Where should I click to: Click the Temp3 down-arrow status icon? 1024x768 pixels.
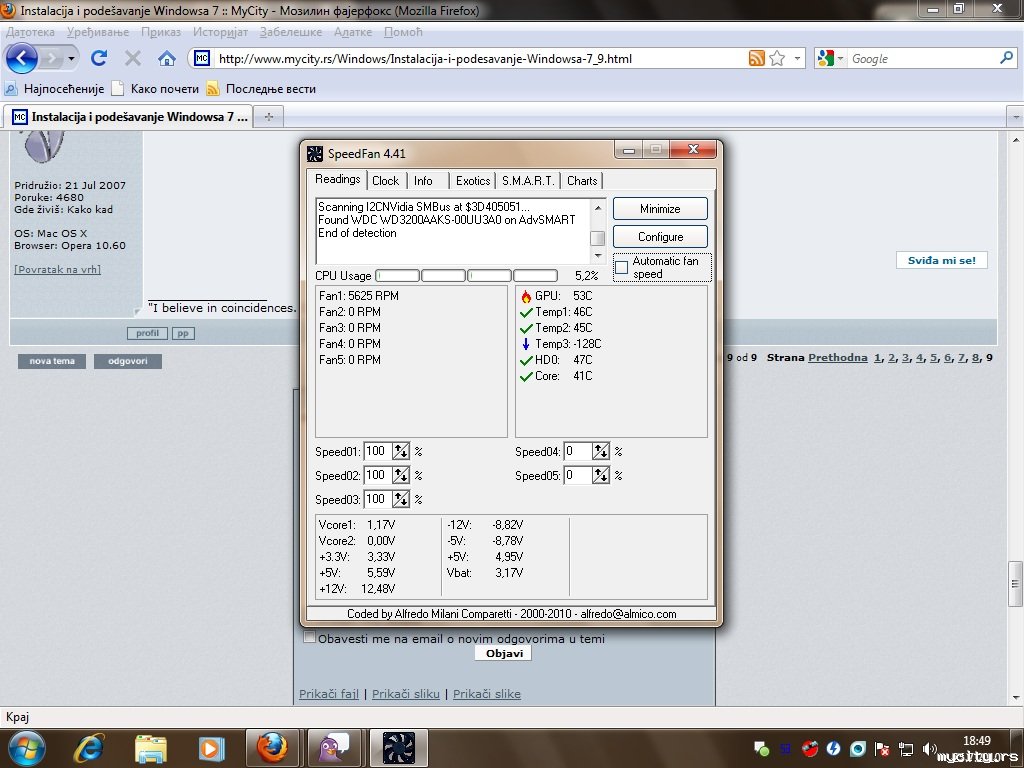(526, 344)
